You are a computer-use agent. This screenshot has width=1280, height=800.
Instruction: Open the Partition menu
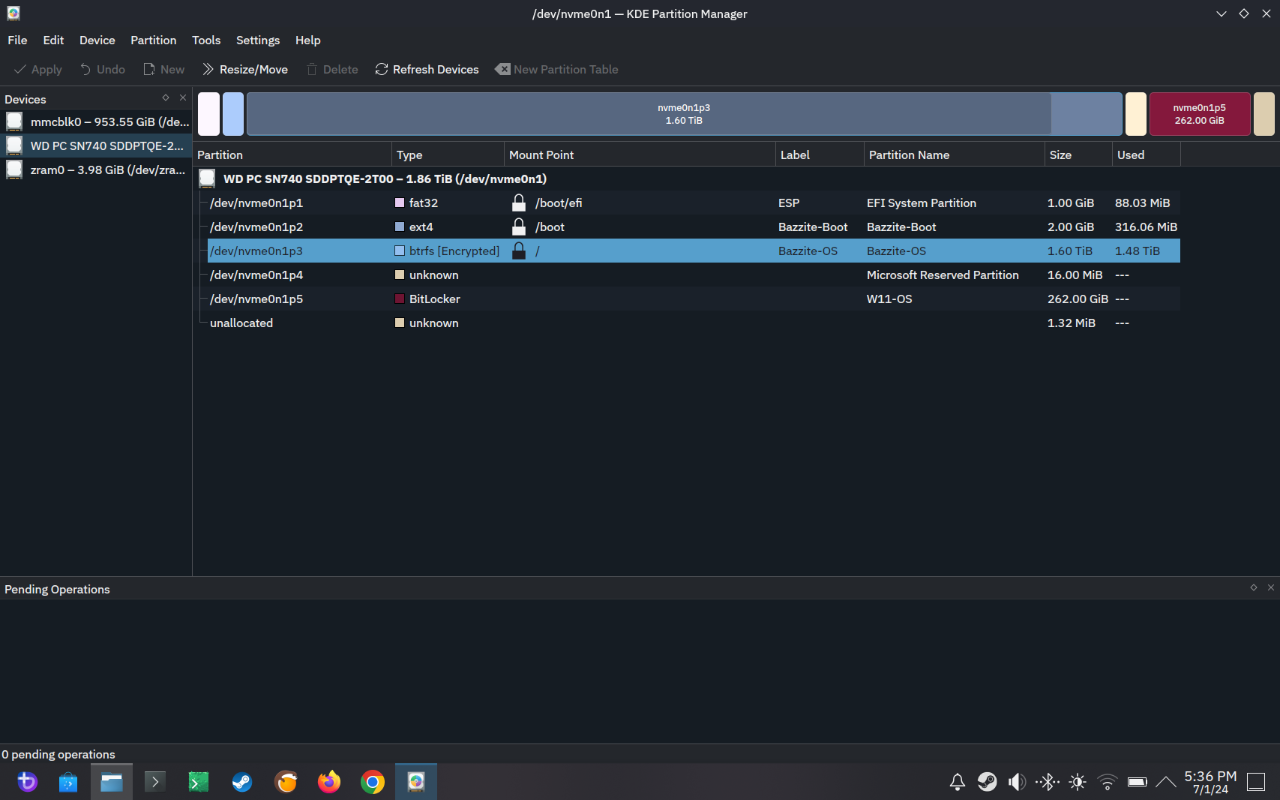pyautogui.click(x=153, y=40)
